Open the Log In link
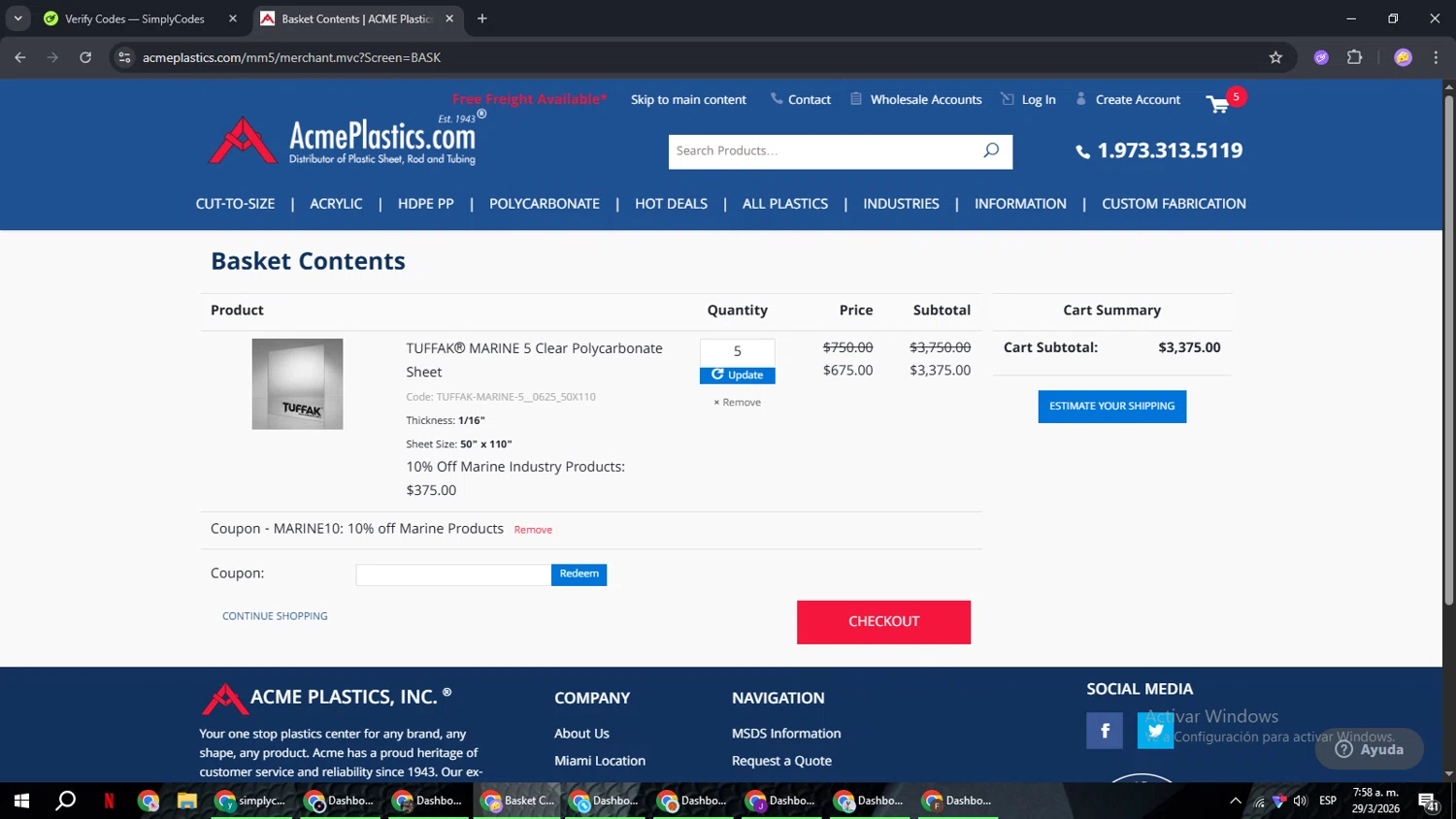This screenshot has width=1456, height=819. (1039, 100)
